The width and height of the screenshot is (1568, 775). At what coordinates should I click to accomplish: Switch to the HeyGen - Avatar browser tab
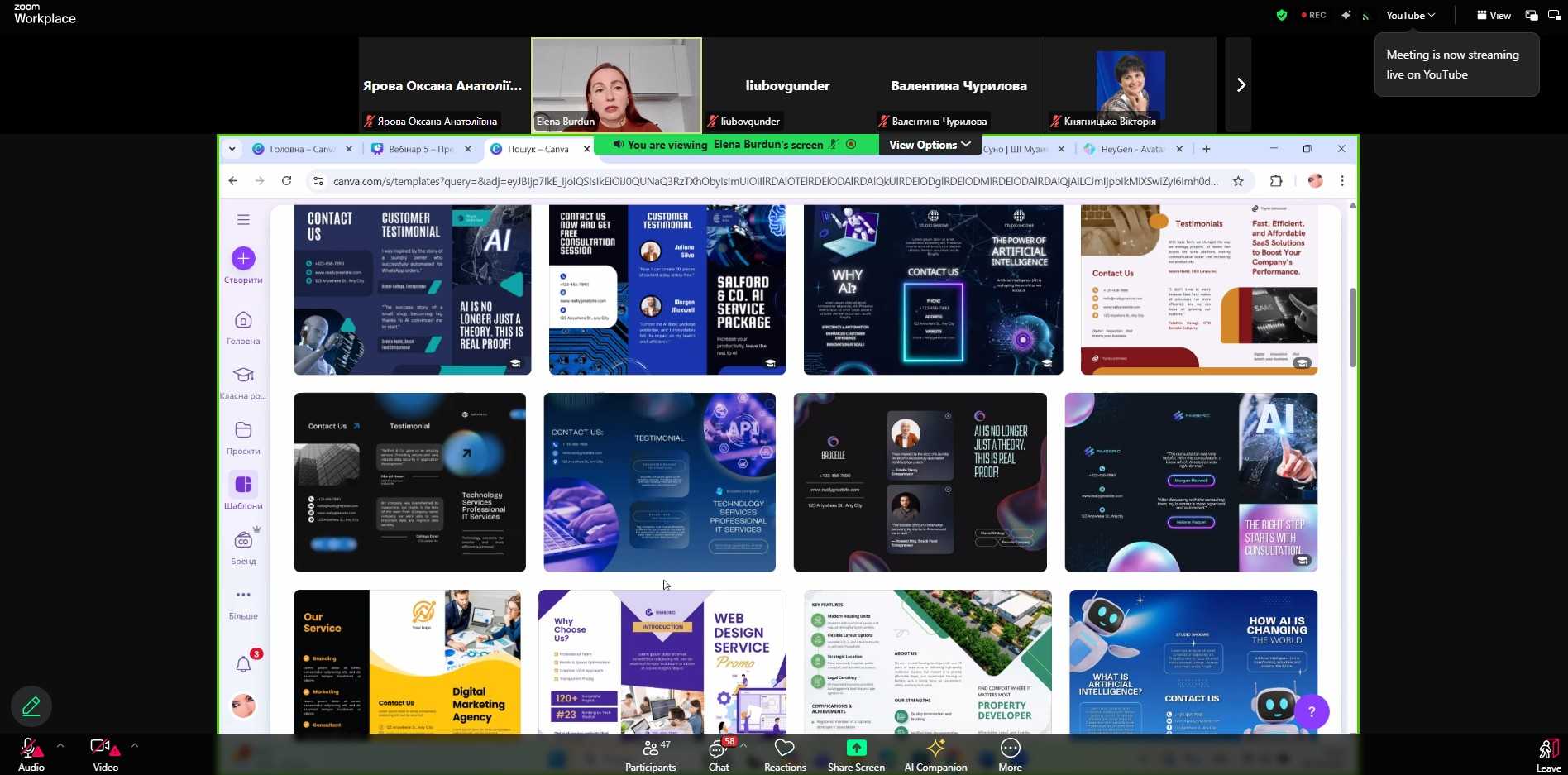1131,149
